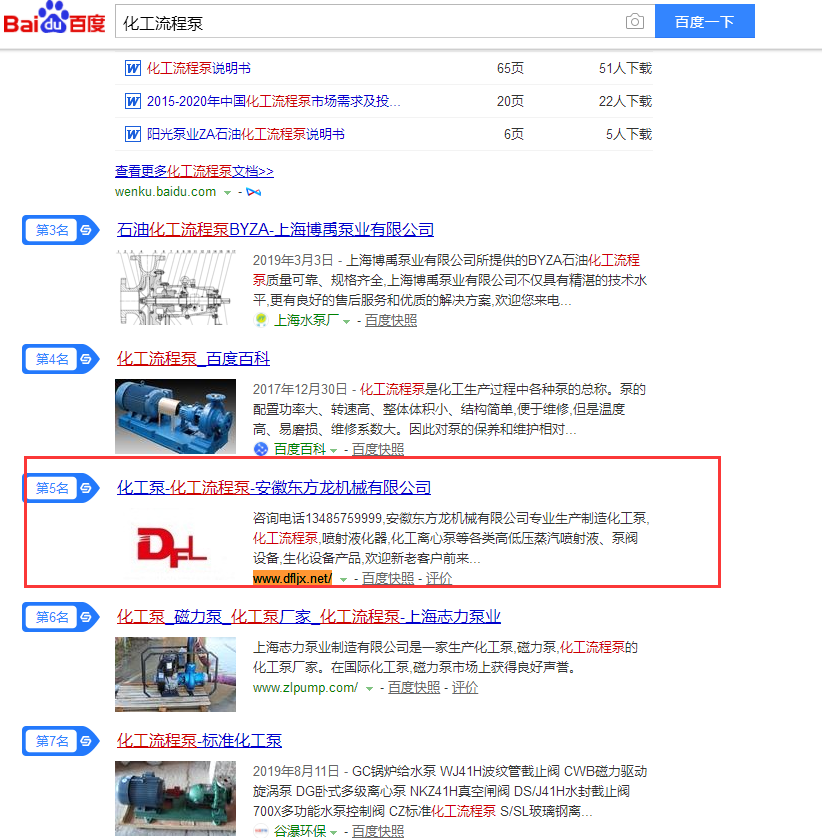Screen dimensions: 822x838
Task: Click the Word icon beside 阳光泵业ZA document
Action: tap(133, 134)
